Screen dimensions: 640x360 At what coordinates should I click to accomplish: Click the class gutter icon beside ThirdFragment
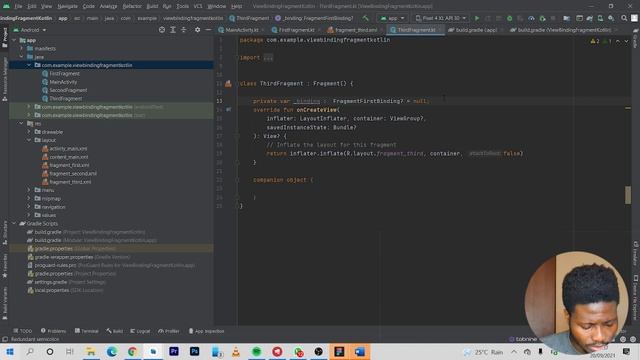tap(228, 84)
